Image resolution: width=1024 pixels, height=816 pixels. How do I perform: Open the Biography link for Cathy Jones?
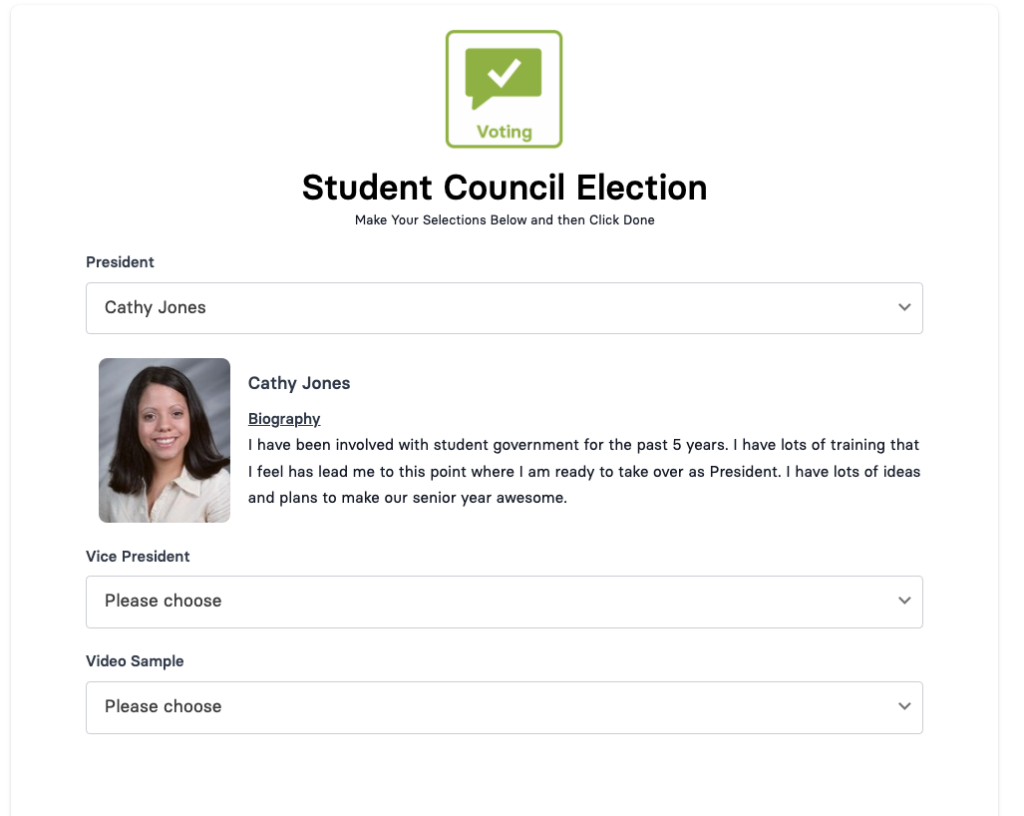[x=283, y=418]
